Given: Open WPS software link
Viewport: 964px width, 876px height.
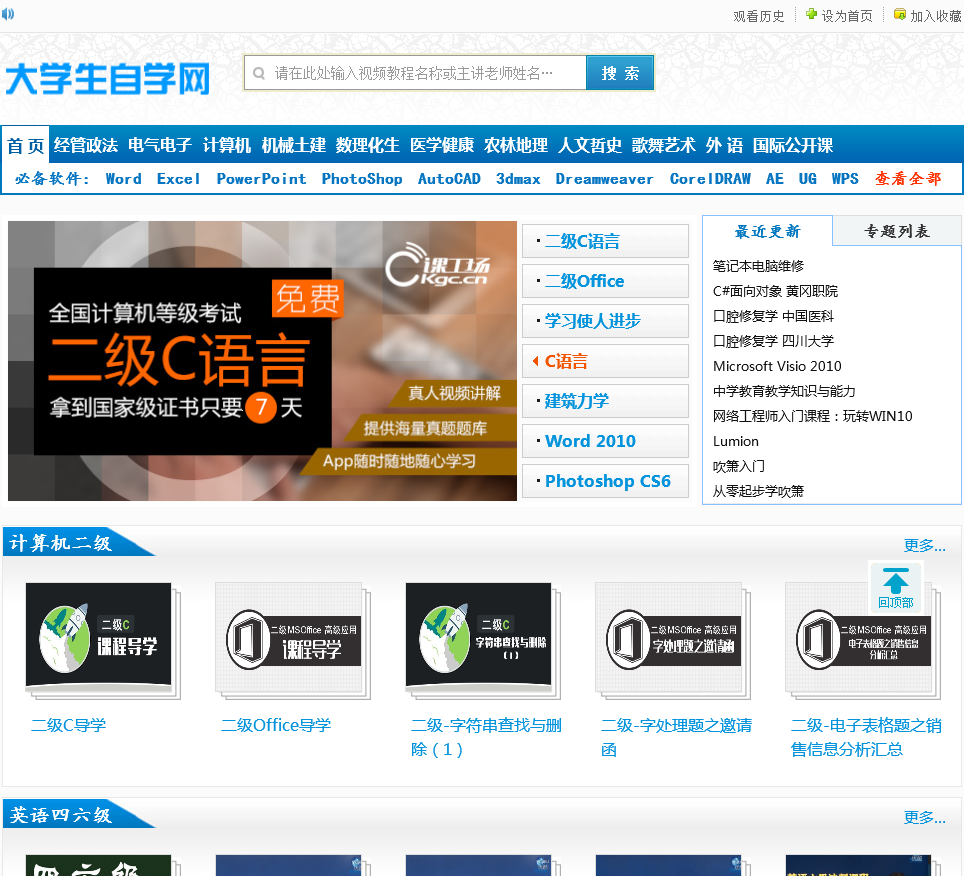Looking at the screenshot, I should [845, 179].
